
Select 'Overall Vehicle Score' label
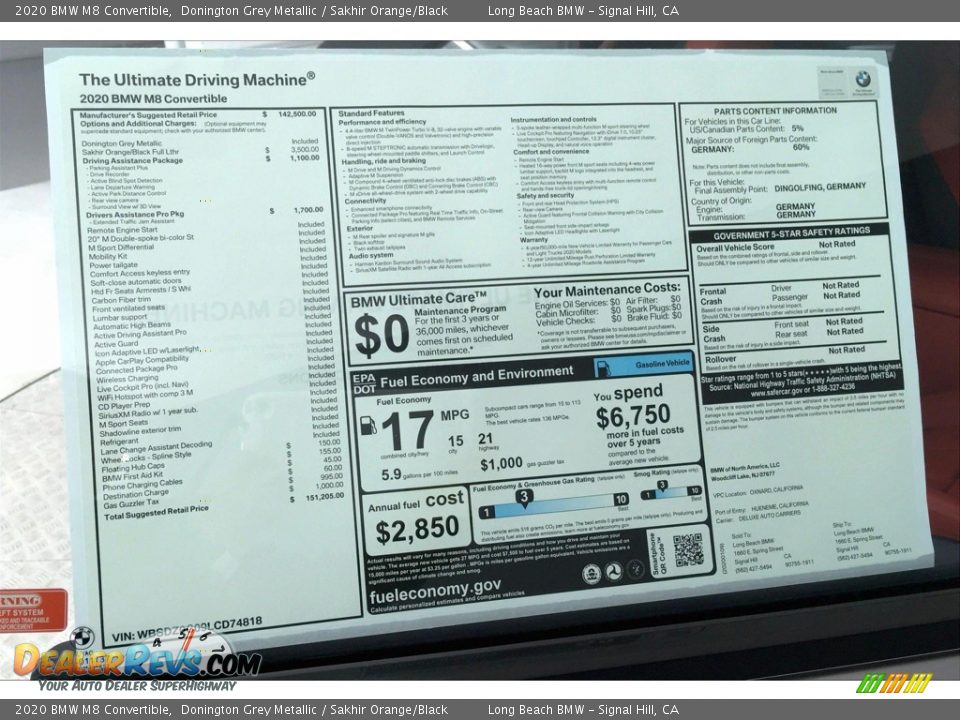pos(735,248)
